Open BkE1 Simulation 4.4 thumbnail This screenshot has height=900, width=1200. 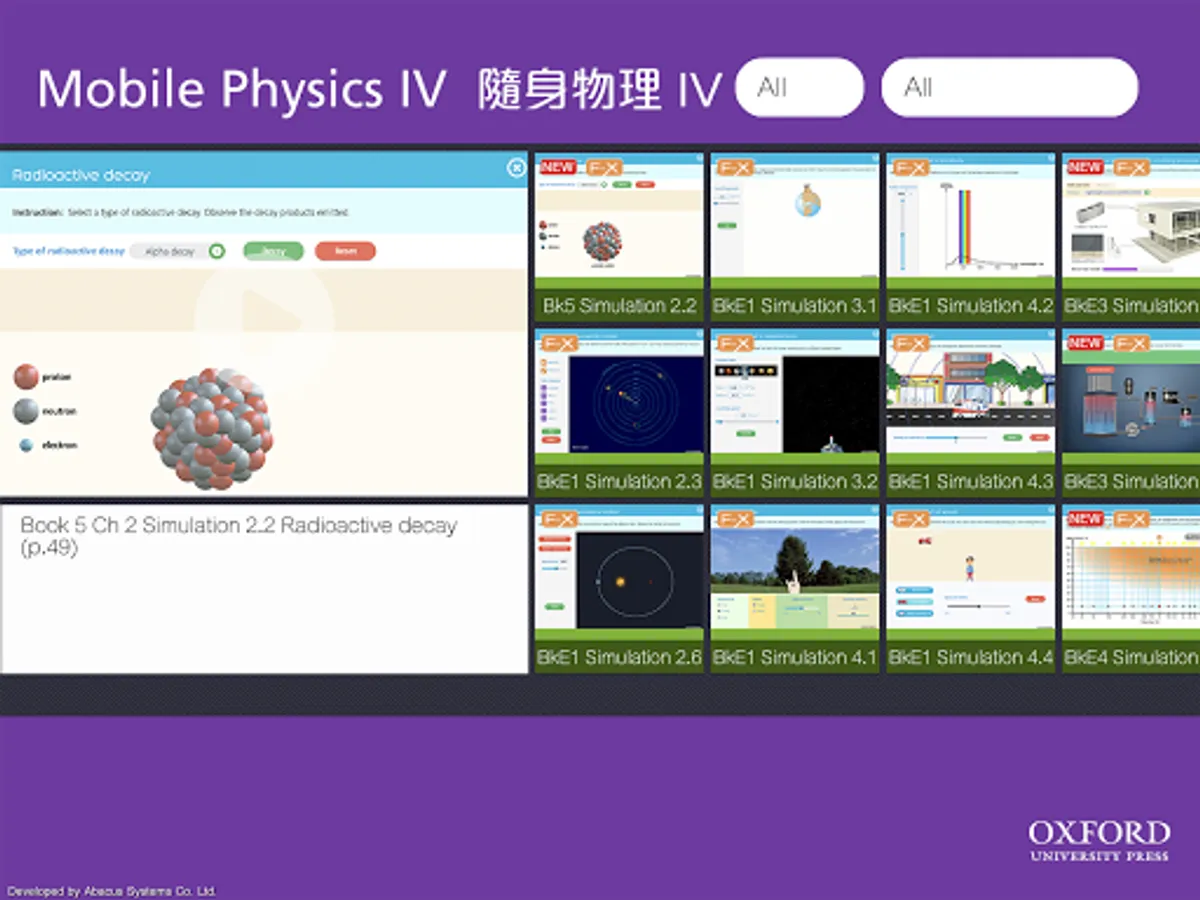[x=971, y=589]
